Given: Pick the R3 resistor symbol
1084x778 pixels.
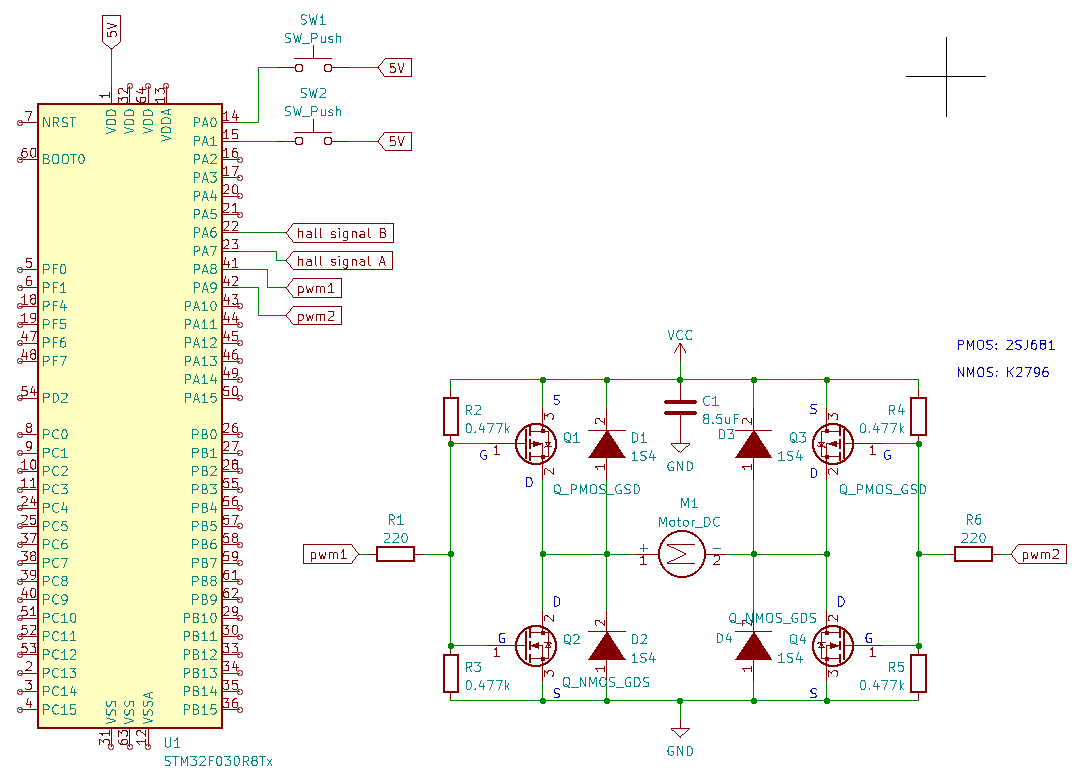Looking at the screenshot, I should pyautogui.click(x=451, y=674).
